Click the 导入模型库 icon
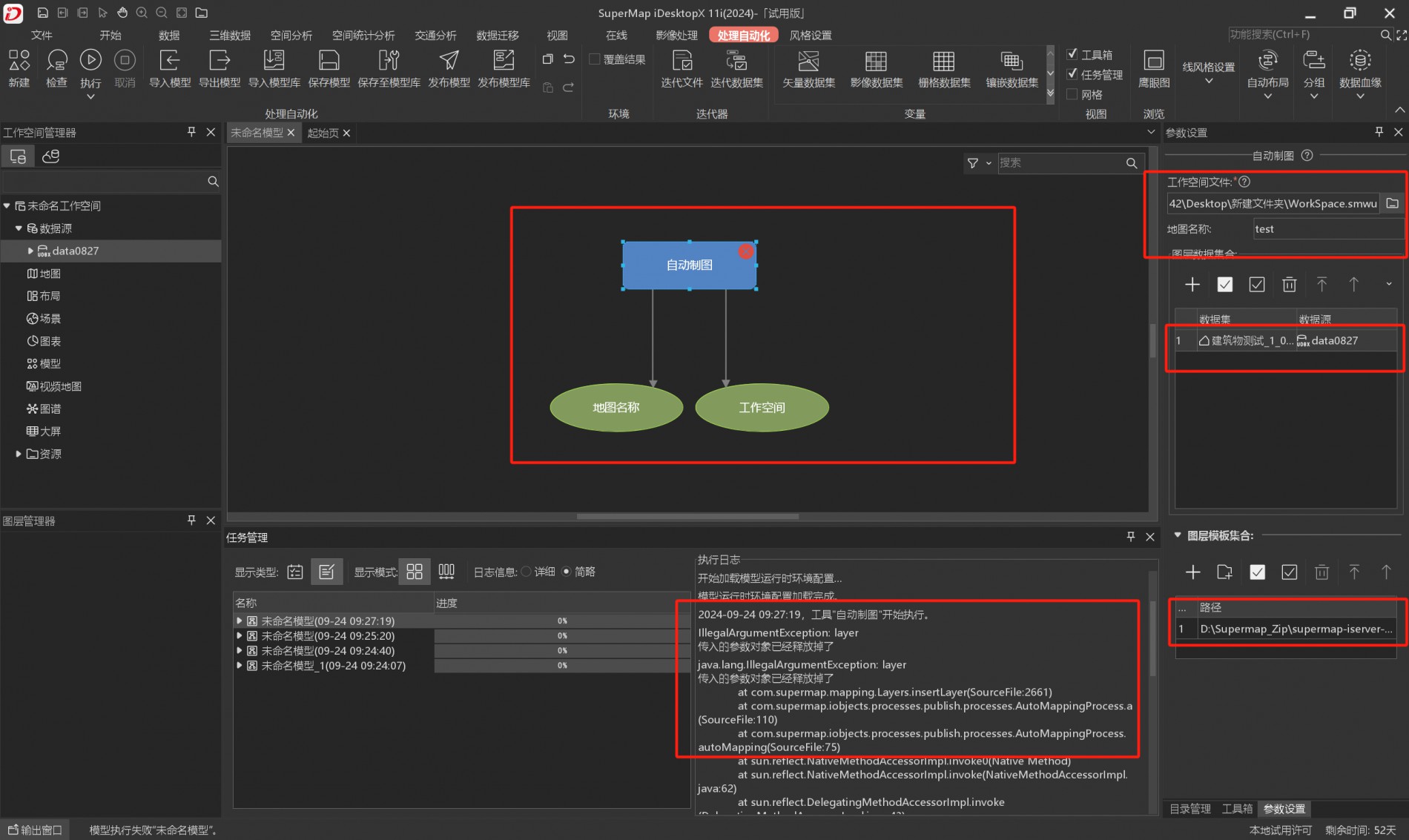The width and height of the screenshot is (1409, 840). (x=274, y=61)
